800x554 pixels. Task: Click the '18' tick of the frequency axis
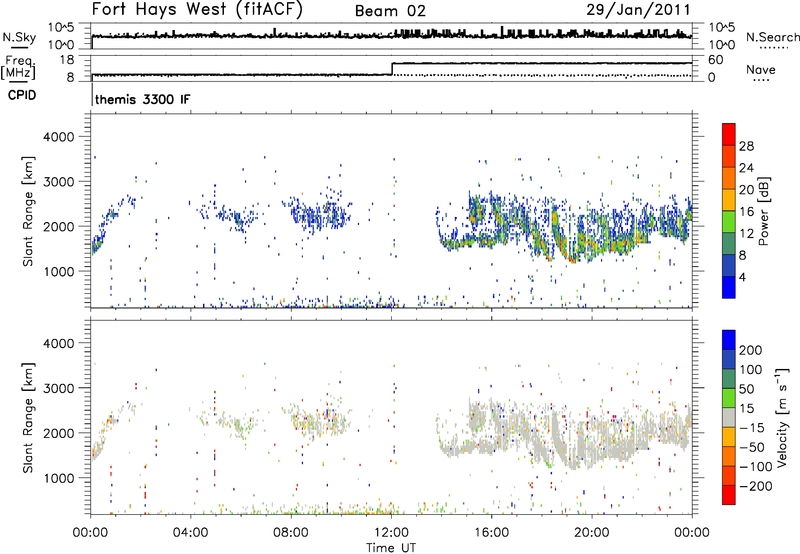coord(67,60)
